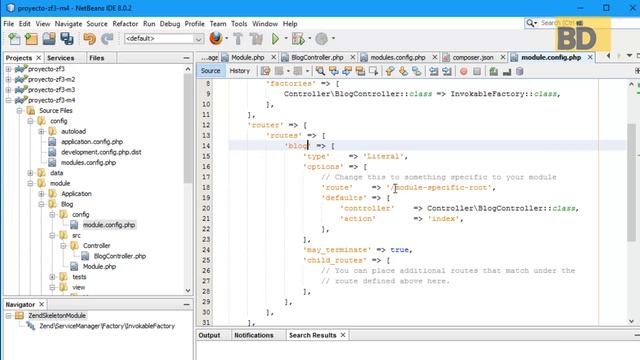Open dropdown arrow next to Firefox icon
640x360 pixels.
[x=227, y=39]
